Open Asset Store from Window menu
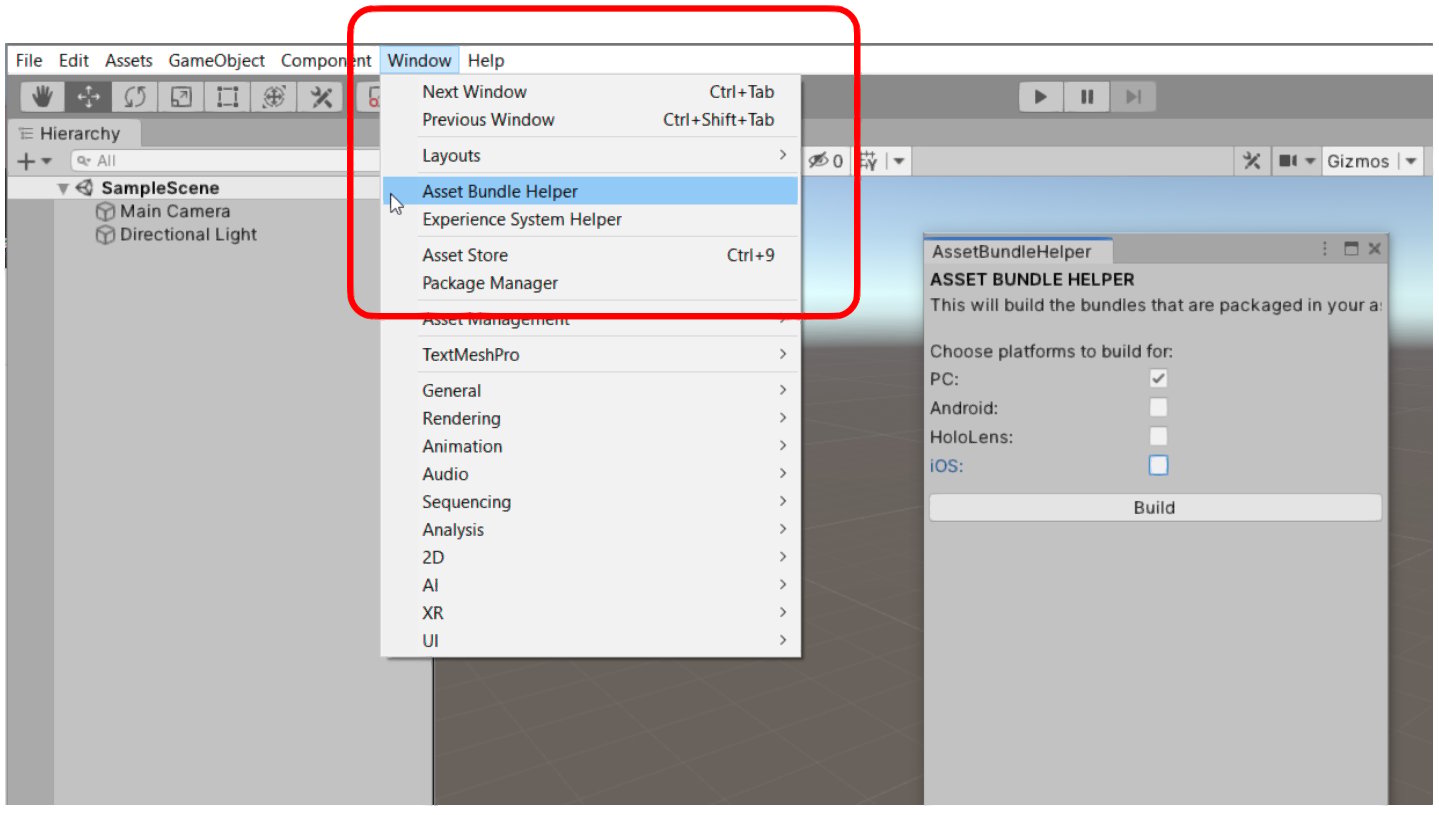 click(x=591, y=255)
